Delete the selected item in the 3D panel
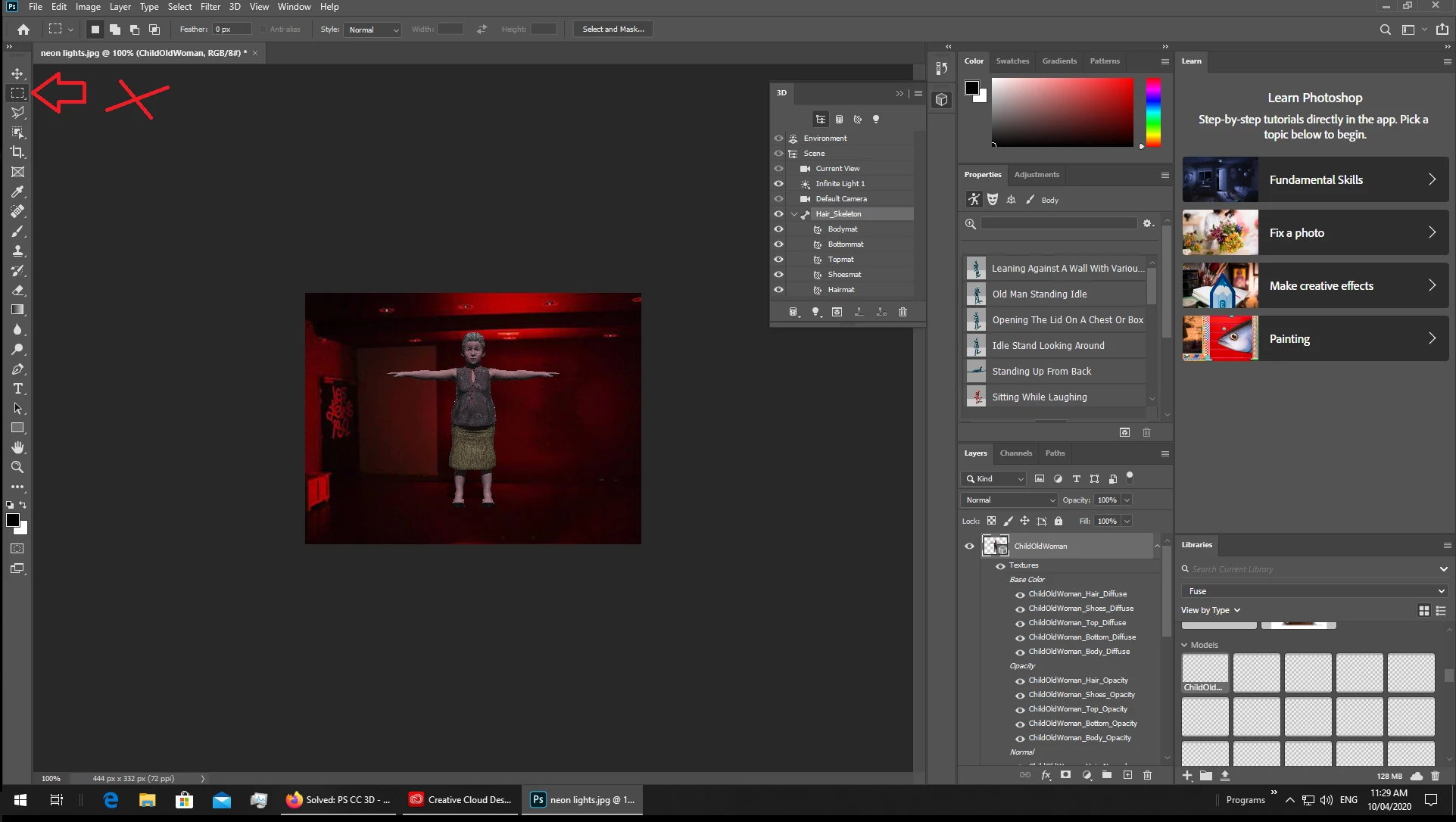 click(903, 312)
